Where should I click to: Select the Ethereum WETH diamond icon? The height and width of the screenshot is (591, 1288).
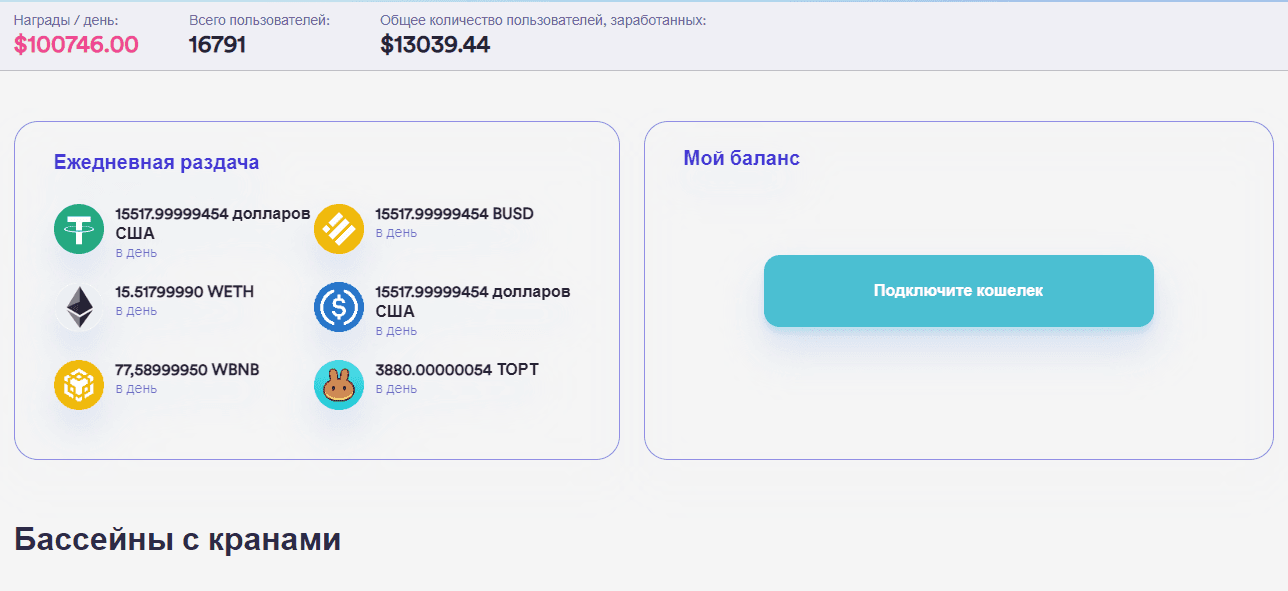coord(79,307)
